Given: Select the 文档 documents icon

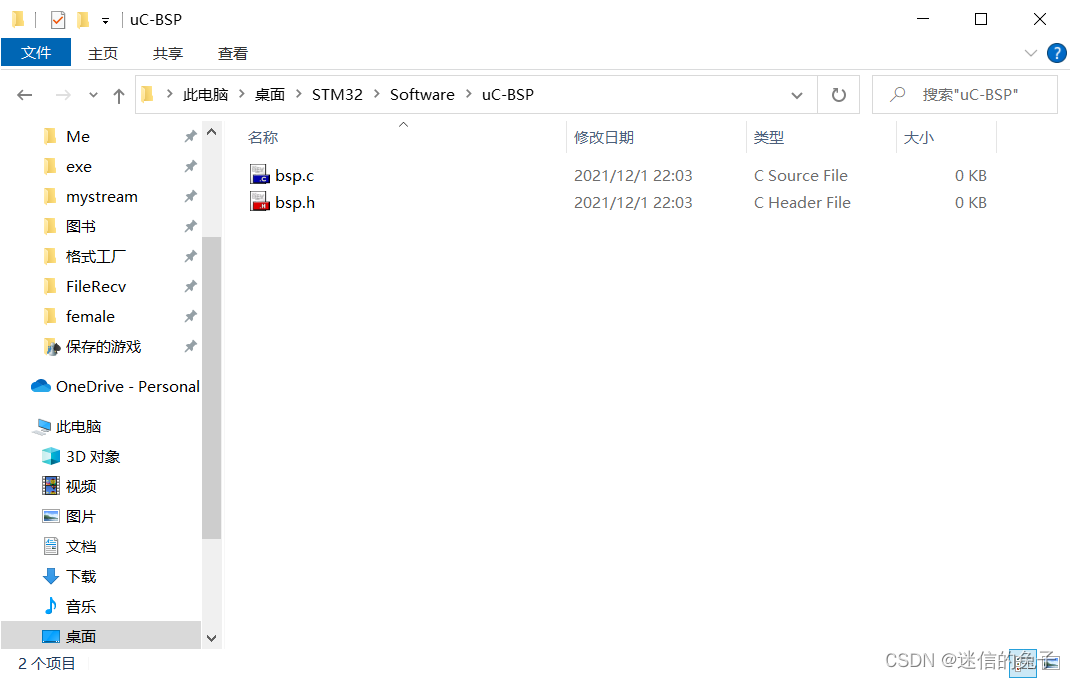Looking at the screenshot, I should [x=51, y=546].
